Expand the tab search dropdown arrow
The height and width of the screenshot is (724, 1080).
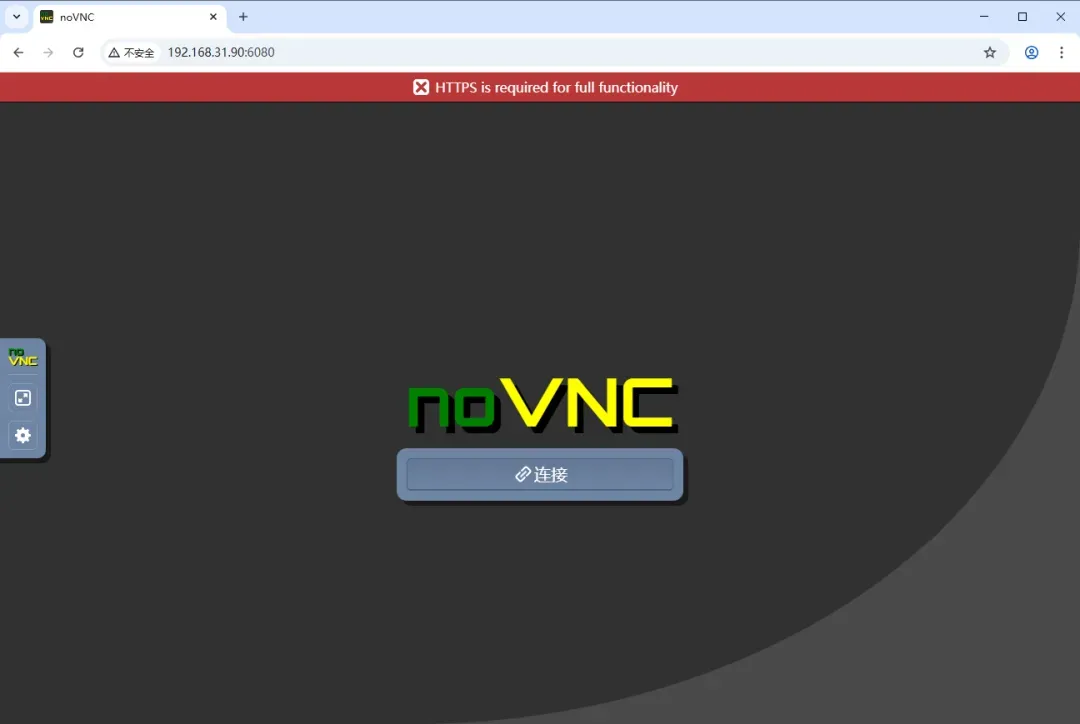pos(17,17)
